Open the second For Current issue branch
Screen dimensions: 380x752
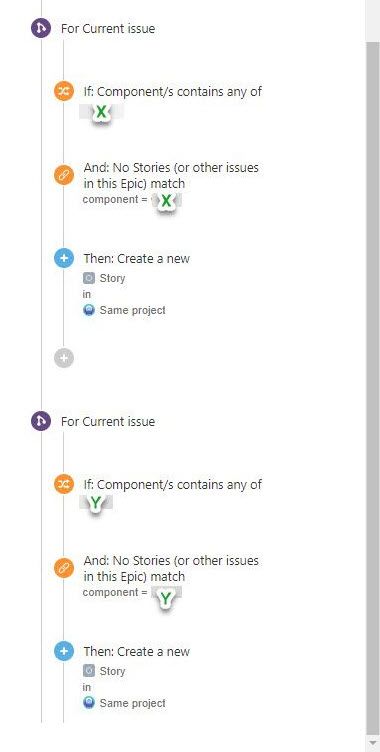pyautogui.click(x=108, y=422)
